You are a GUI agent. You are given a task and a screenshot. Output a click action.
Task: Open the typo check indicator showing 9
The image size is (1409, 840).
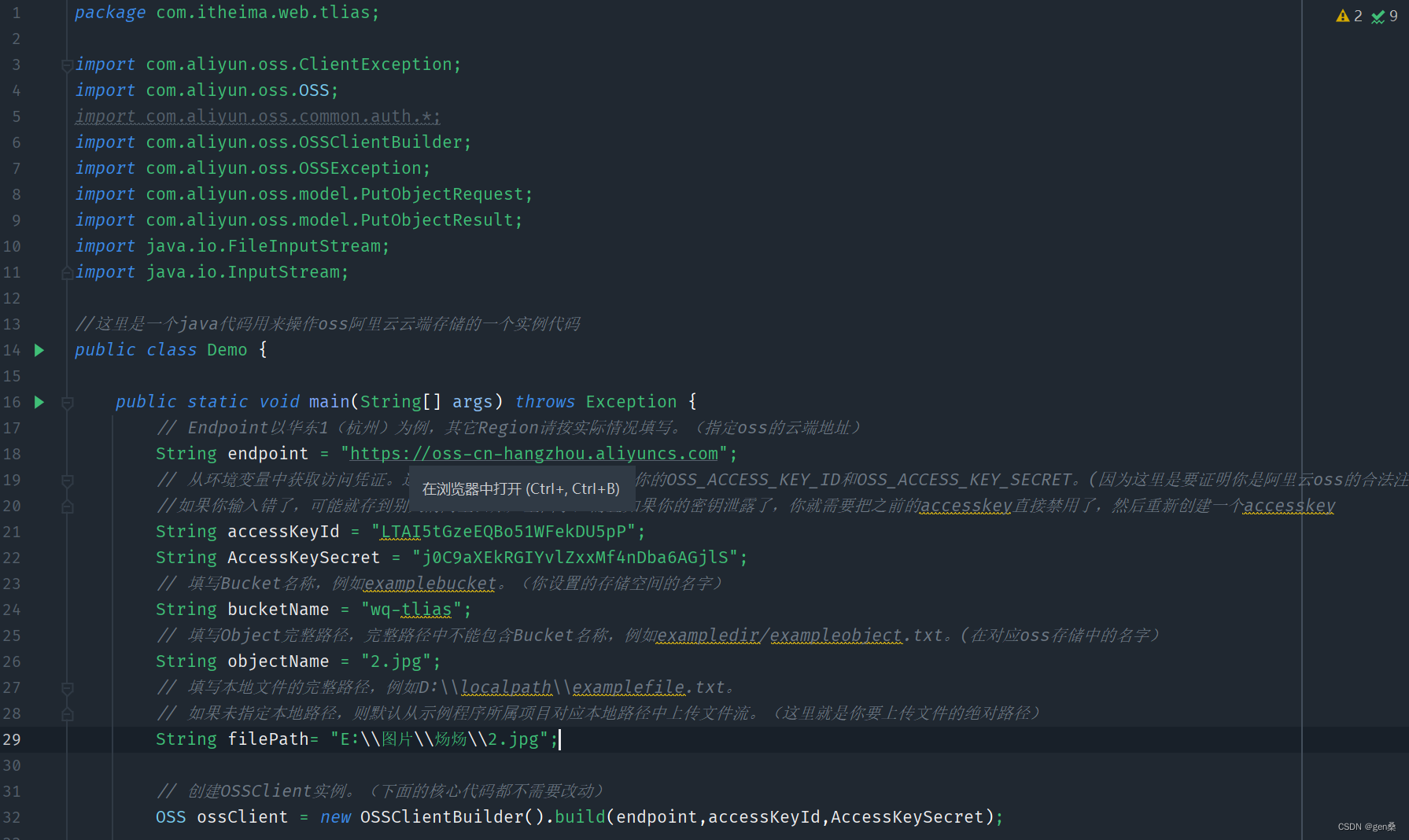(1385, 16)
